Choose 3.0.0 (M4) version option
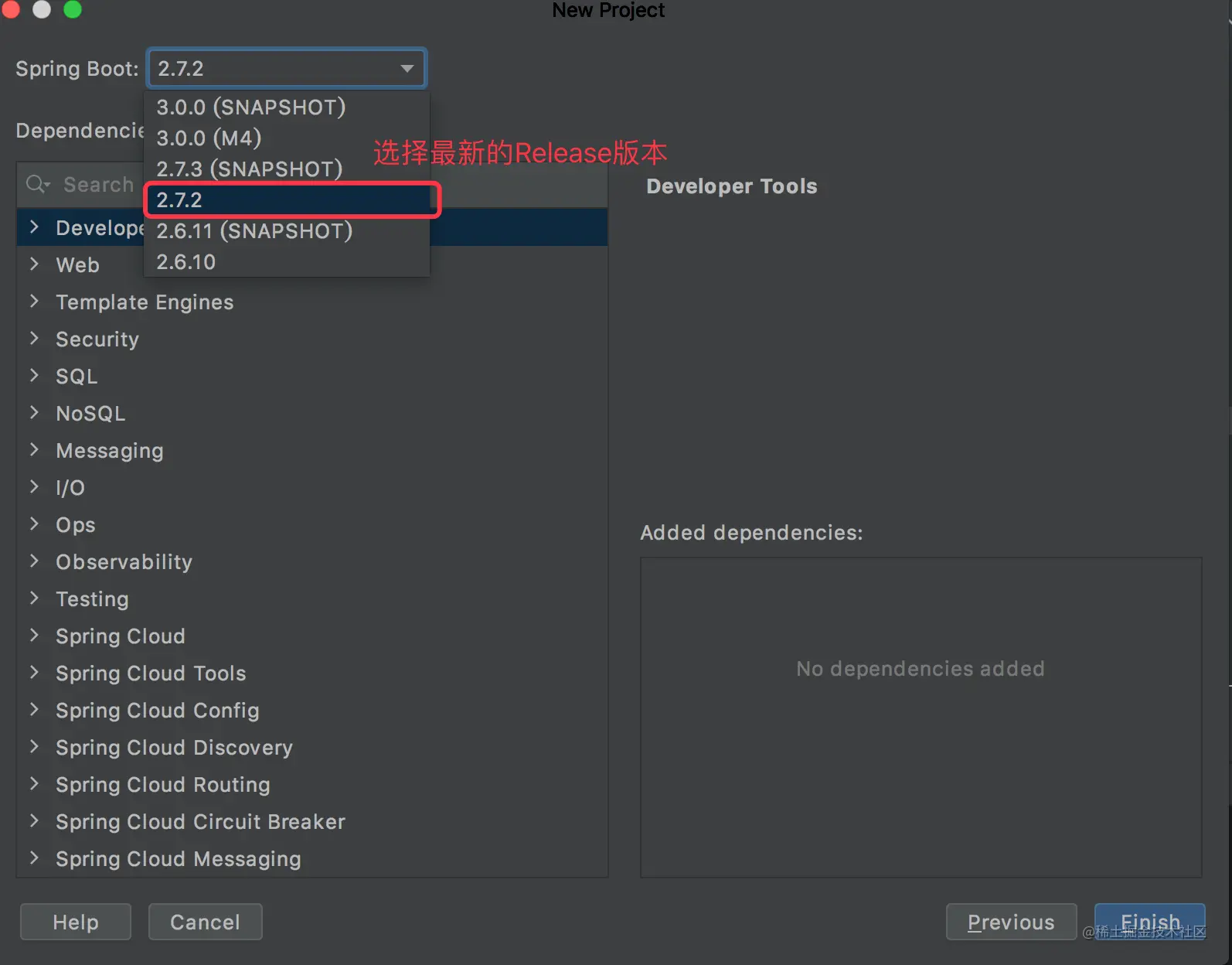This screenshot has height=965, width=1232. coord(209,138)
